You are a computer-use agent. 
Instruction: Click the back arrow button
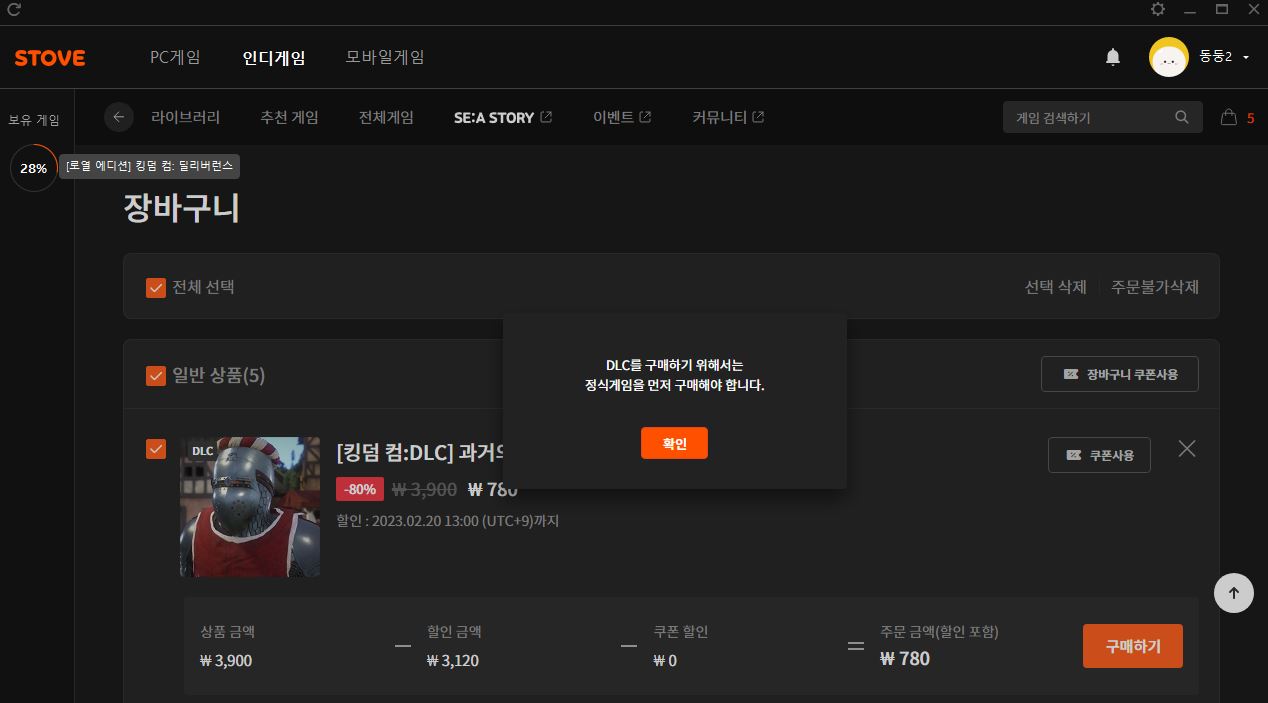pyautogui.click(x=119, y=117)
